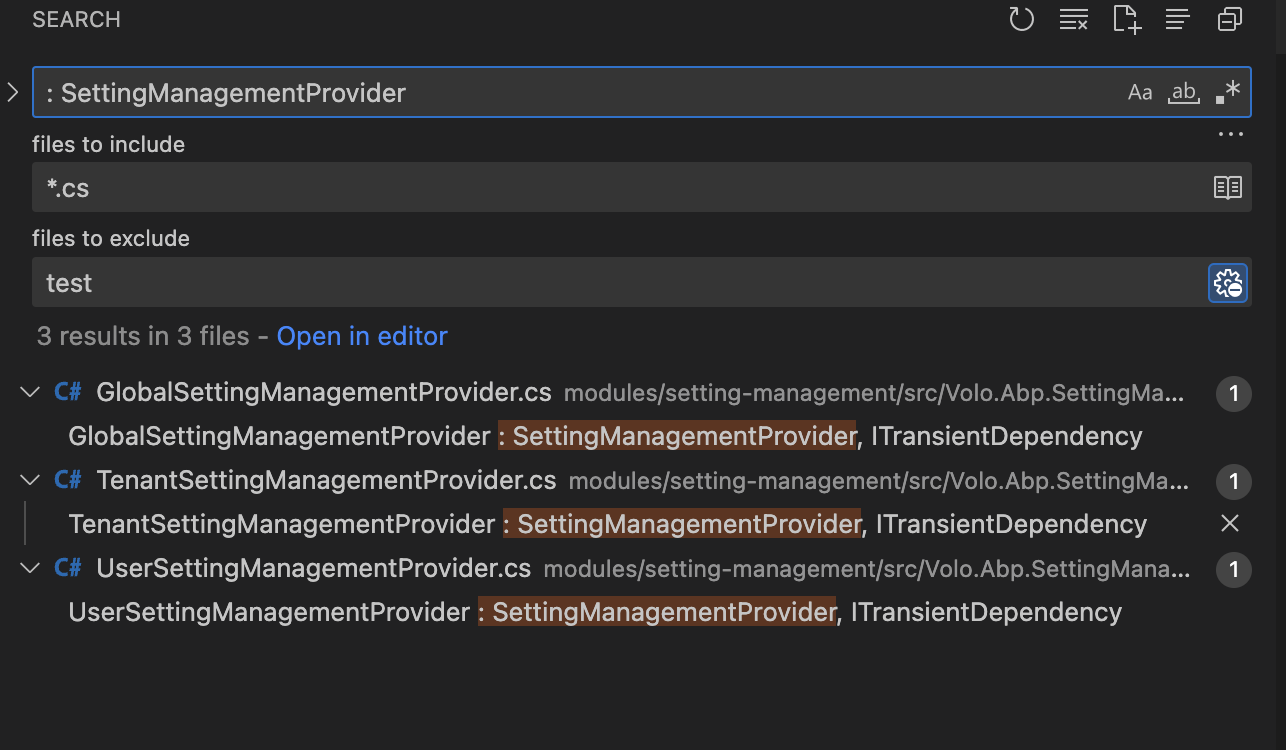Click the Open in editor link

[362, 337]
